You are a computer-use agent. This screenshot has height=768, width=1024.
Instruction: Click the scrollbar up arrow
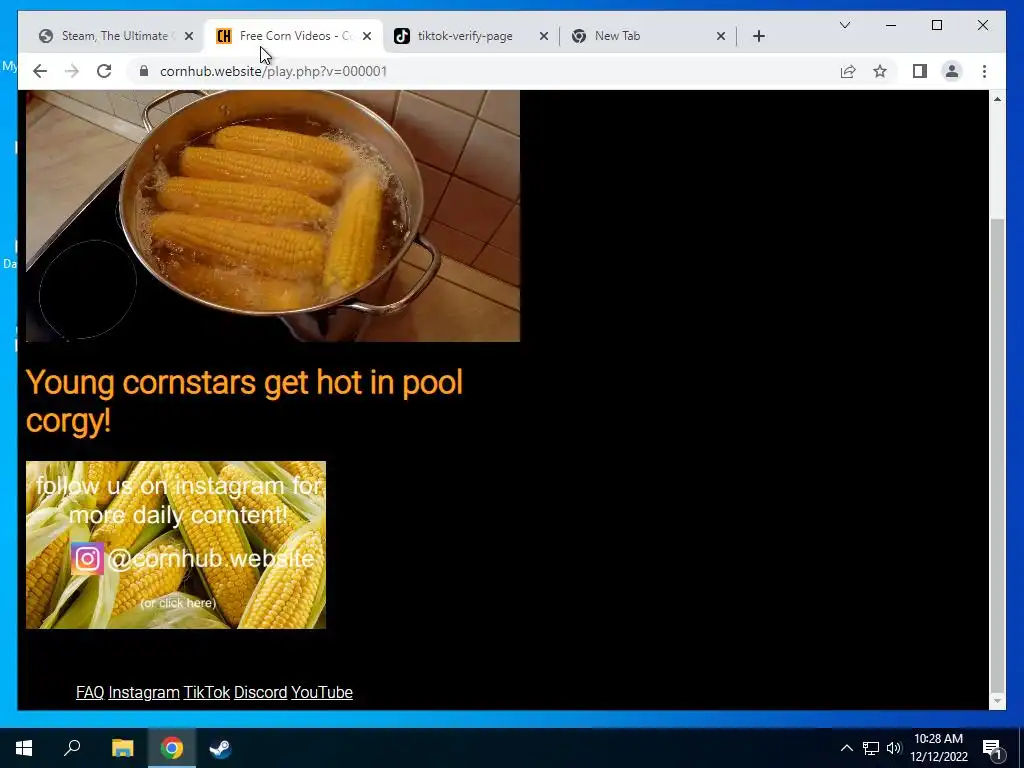(997, 99)
